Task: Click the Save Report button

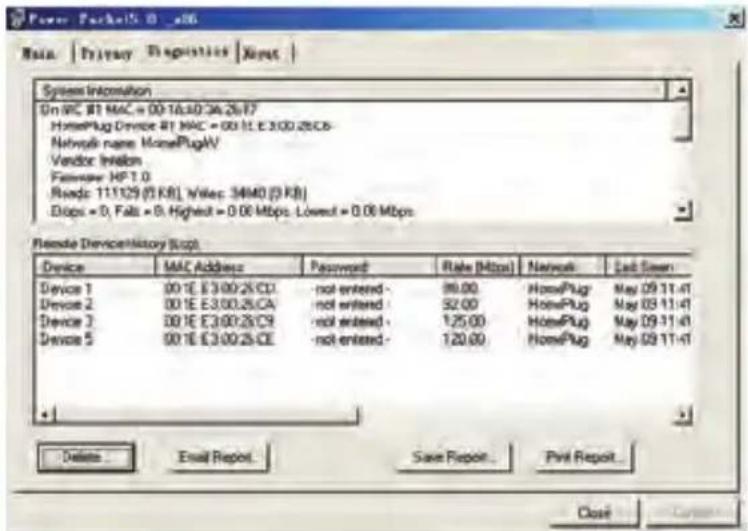Action: 454,457
